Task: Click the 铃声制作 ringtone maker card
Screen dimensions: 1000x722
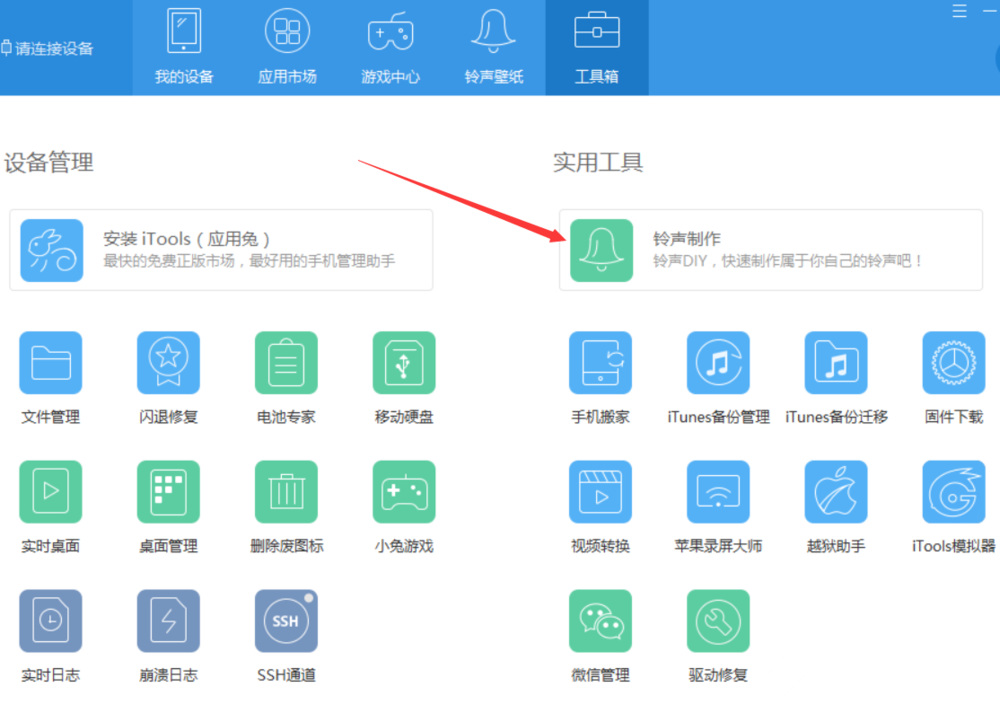Action: 770,249
